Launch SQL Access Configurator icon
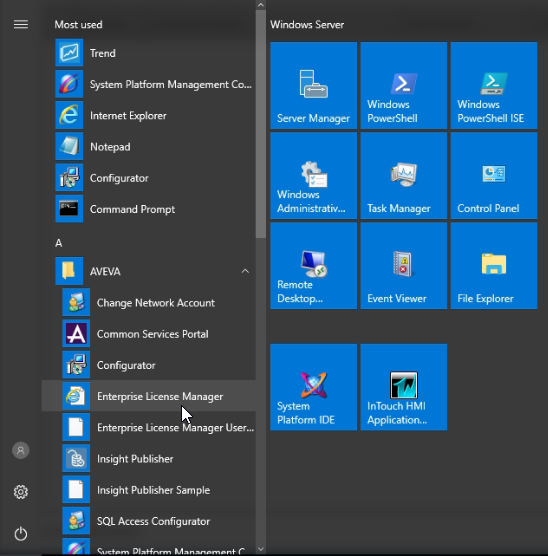Viewport: 548px width, 556px height. point(76,521)
